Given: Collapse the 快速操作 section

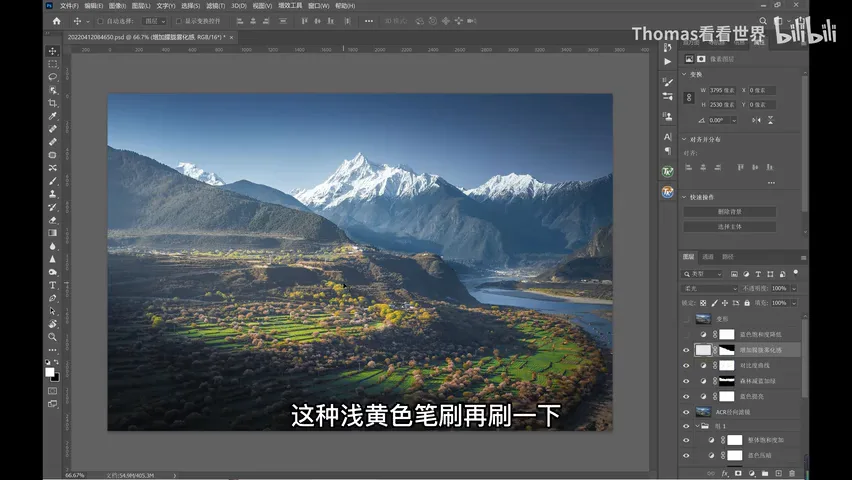Looking at the screenshot, I should click(x=684, y=197).
